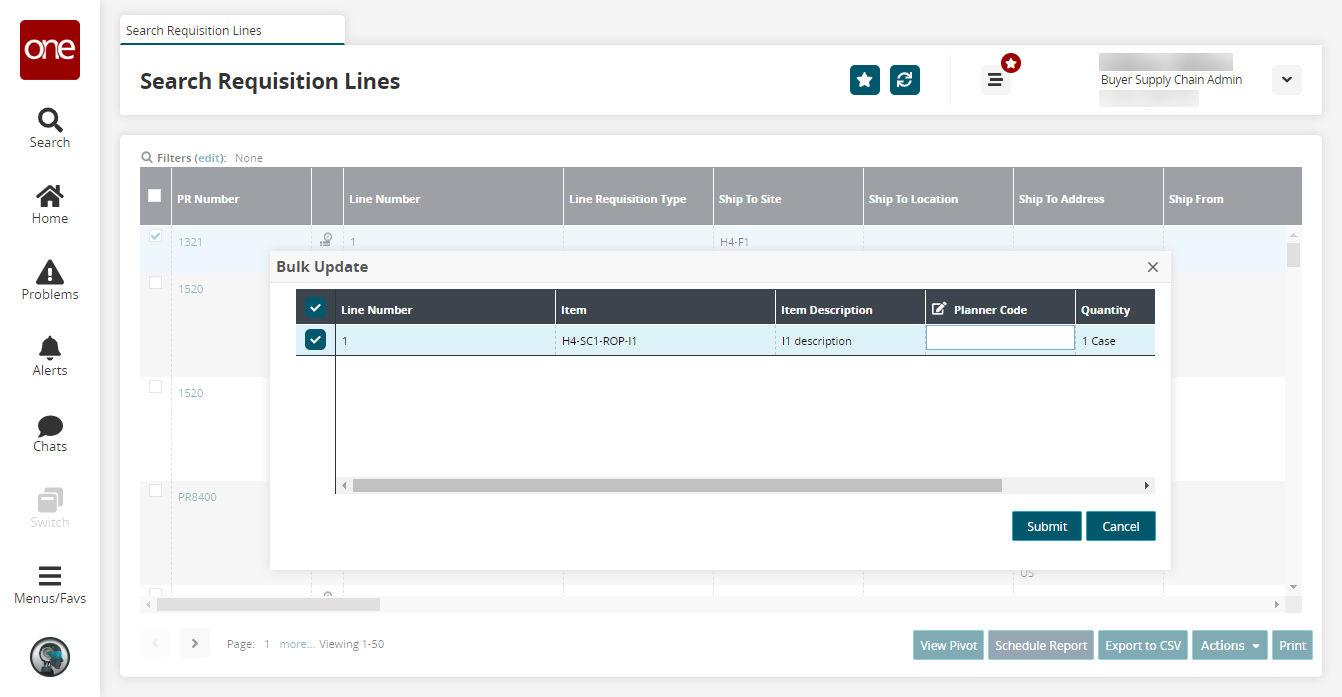
Task: Click 'Buyer Supply Chain Admin' role text
Action: pos(1171,80)
